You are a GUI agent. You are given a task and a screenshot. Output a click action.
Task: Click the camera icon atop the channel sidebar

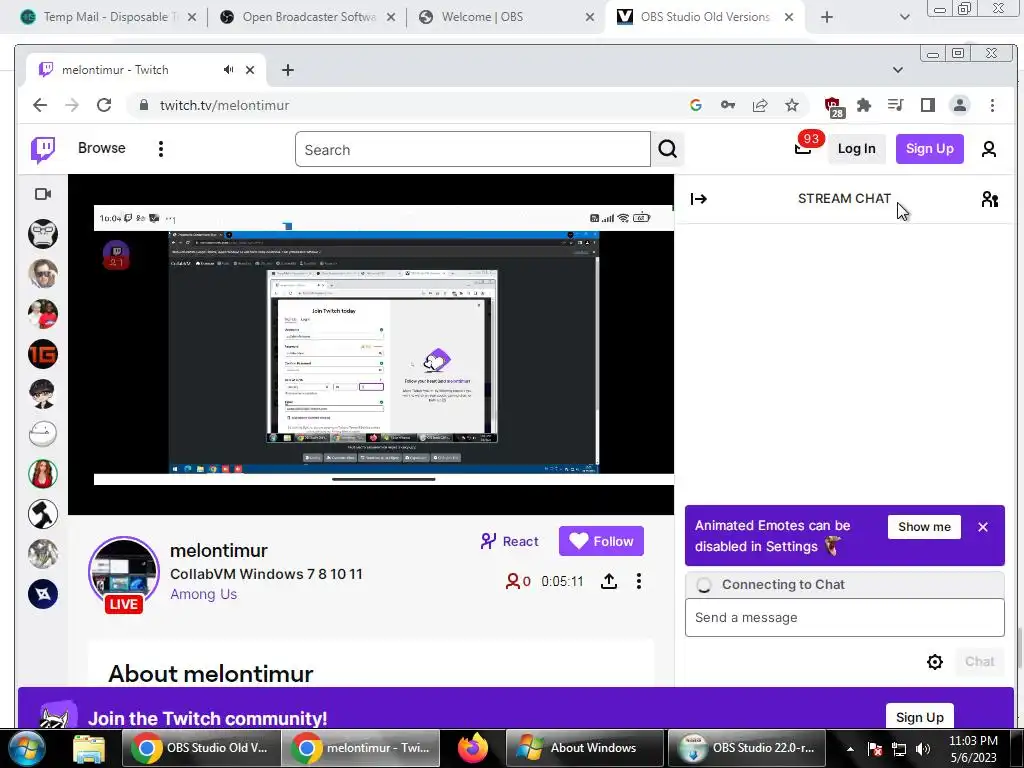[x=43, y=194]
